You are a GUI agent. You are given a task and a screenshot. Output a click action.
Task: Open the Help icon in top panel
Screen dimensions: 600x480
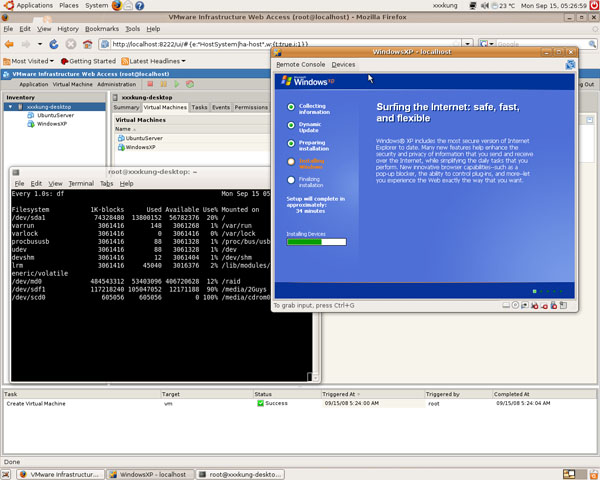tap(140, 5)
